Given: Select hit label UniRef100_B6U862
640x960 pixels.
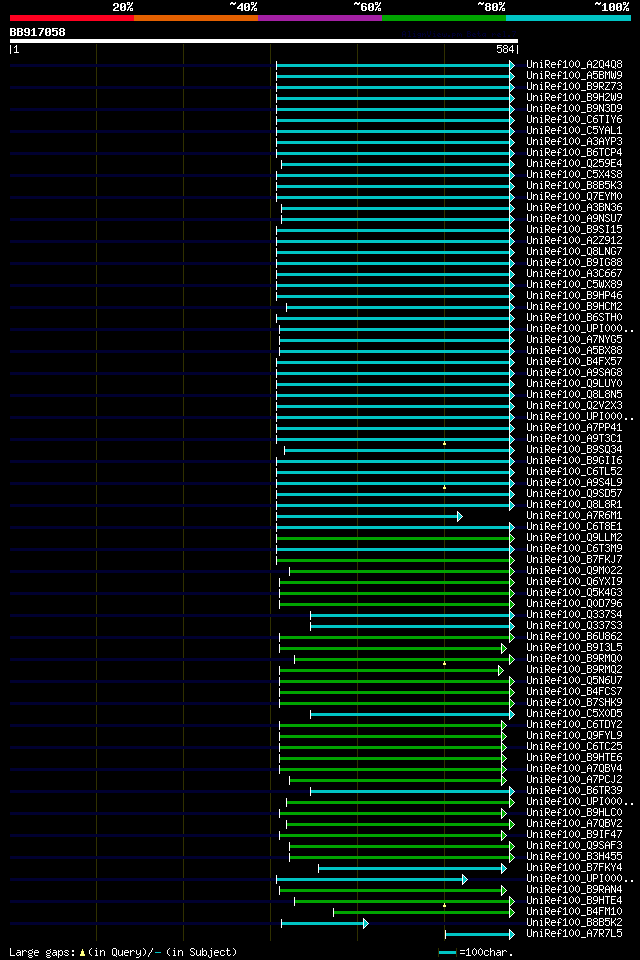Looking at the screenshot, I should coord(574,637).
